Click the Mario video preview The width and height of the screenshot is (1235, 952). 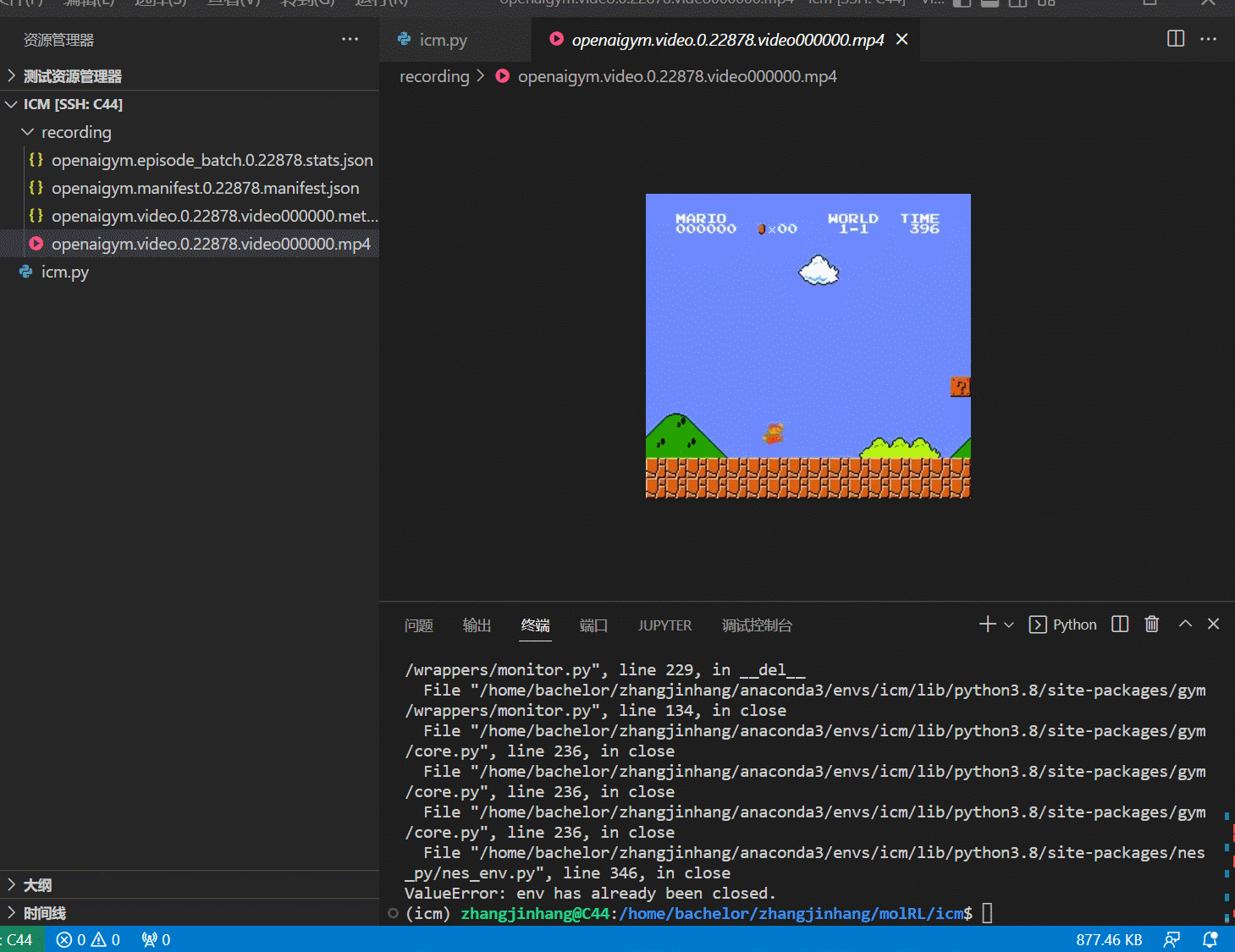[808, 346]
